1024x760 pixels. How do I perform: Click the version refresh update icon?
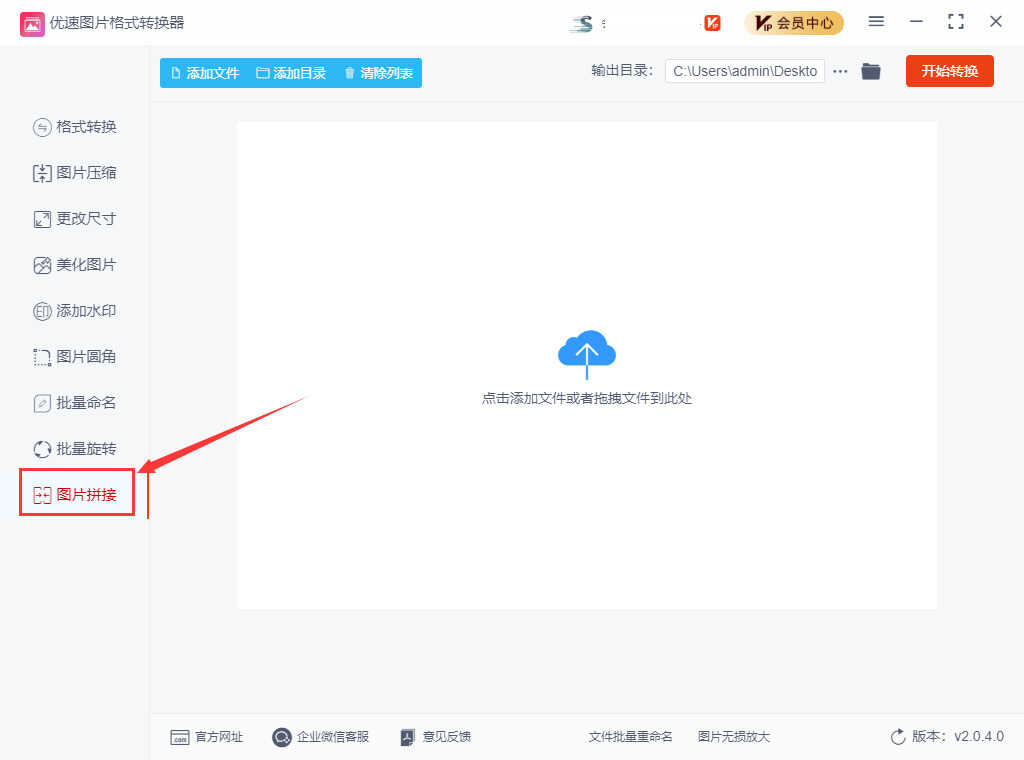pyautogui.click(x=898, y=736)
